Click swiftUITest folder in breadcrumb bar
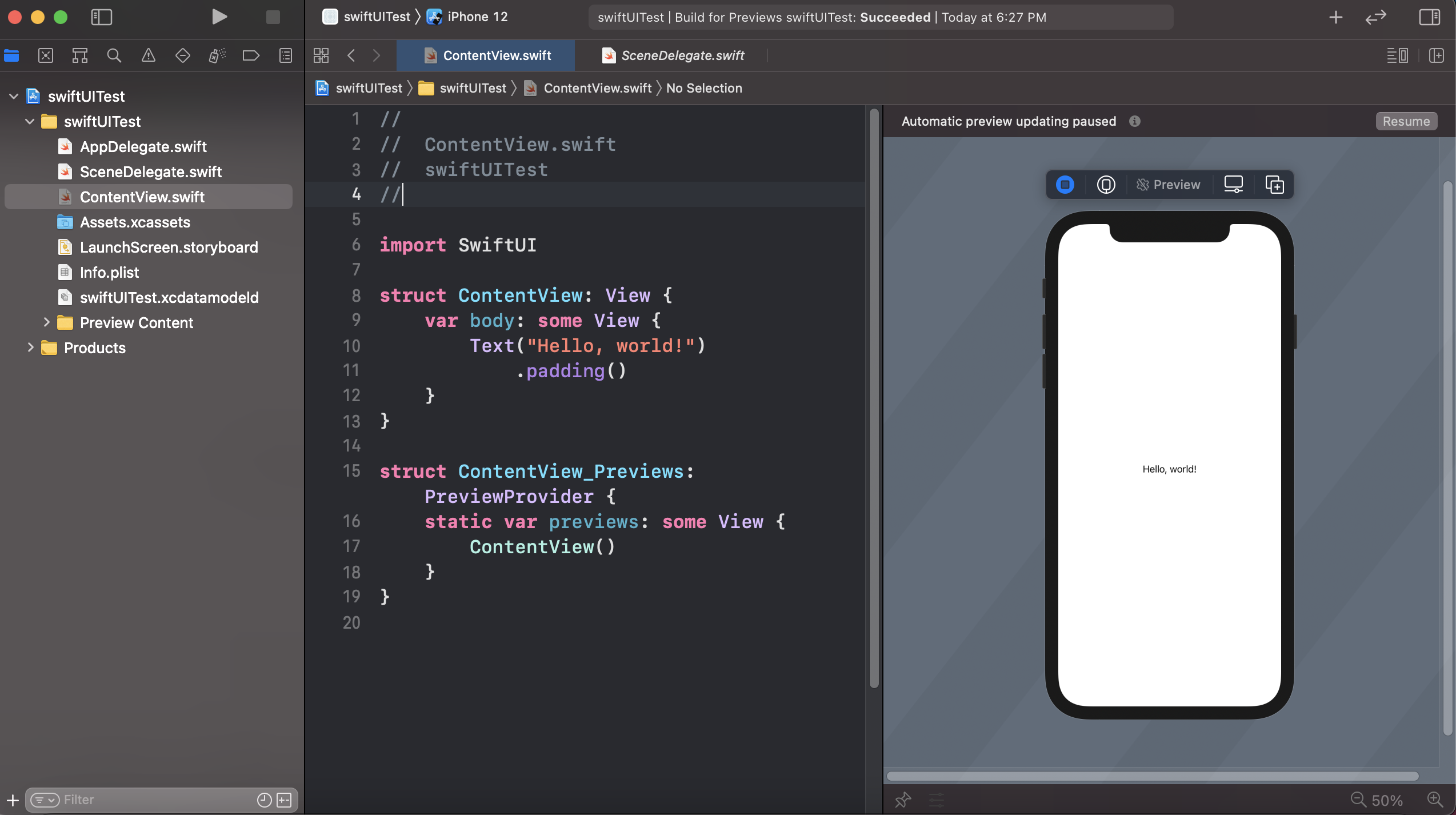 click(x=462, y=88)
